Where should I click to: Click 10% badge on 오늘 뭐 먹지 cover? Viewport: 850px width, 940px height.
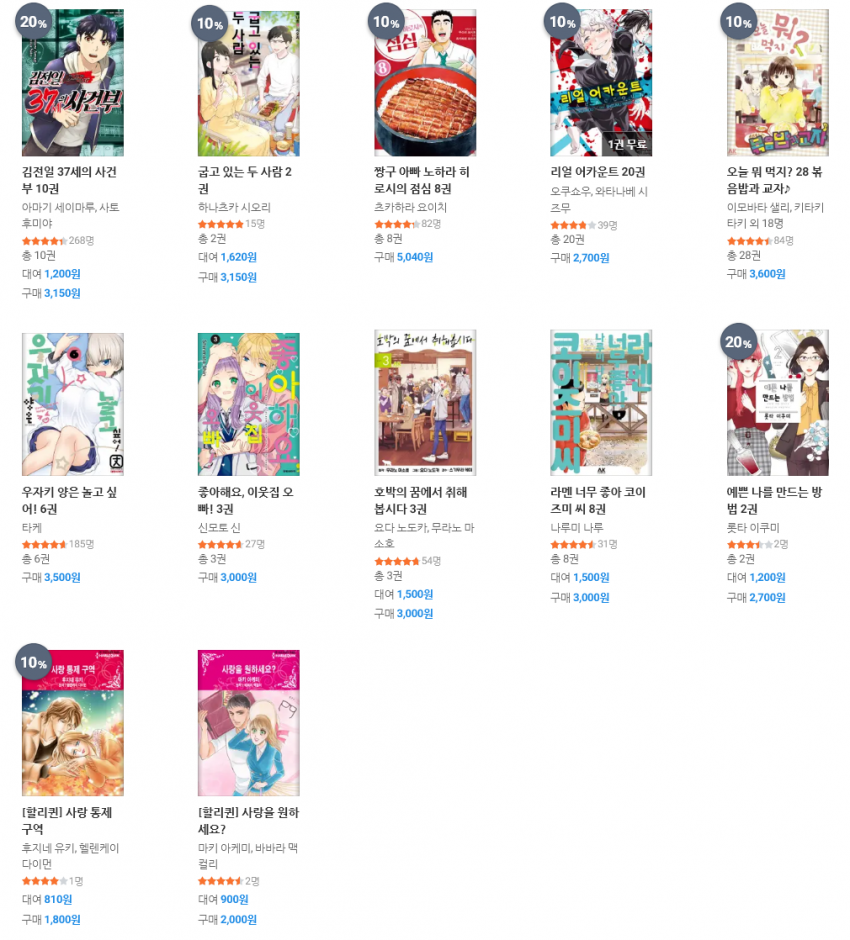tap(738, 22)
